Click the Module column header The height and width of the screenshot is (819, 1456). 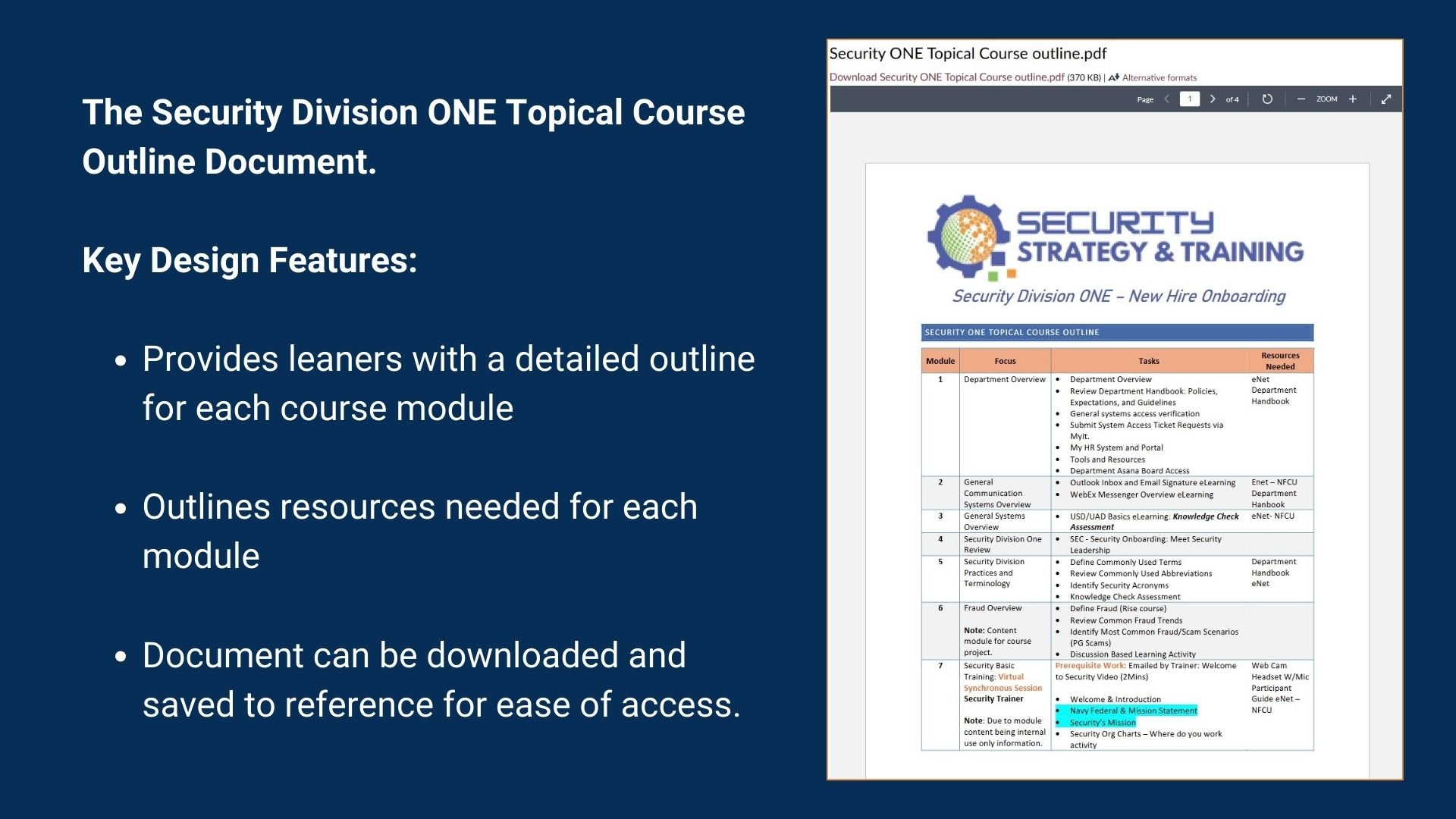click(940, 361)
